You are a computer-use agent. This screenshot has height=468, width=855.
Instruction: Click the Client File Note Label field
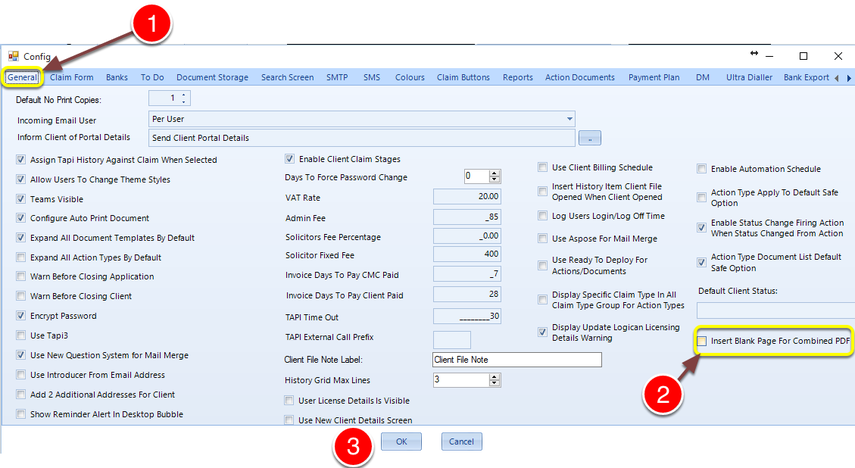517,360
